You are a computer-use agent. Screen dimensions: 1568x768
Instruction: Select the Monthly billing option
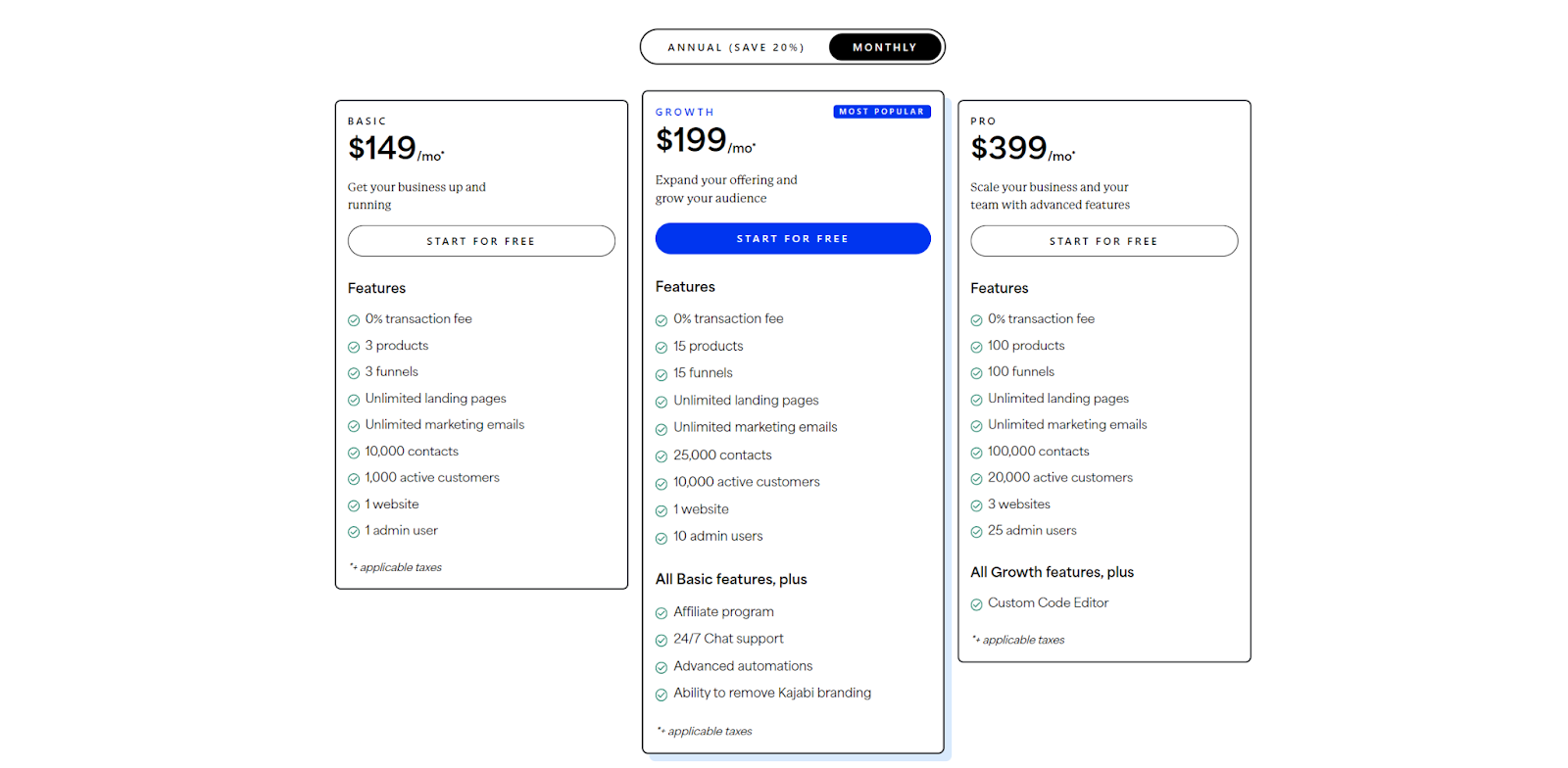pyautogui.click(x=884, y=46)
